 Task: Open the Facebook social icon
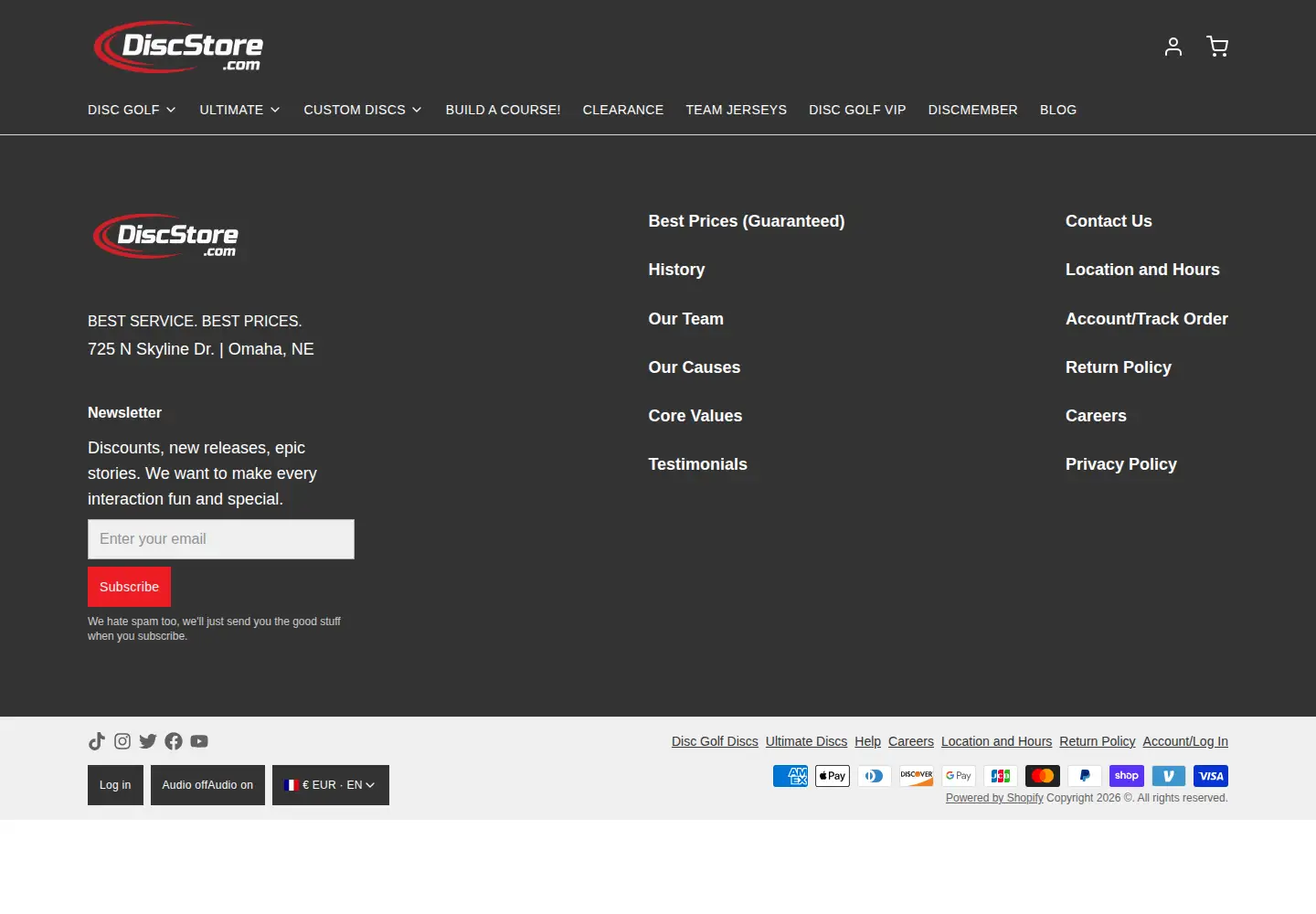pyautogui.click(x=174, y=741)
